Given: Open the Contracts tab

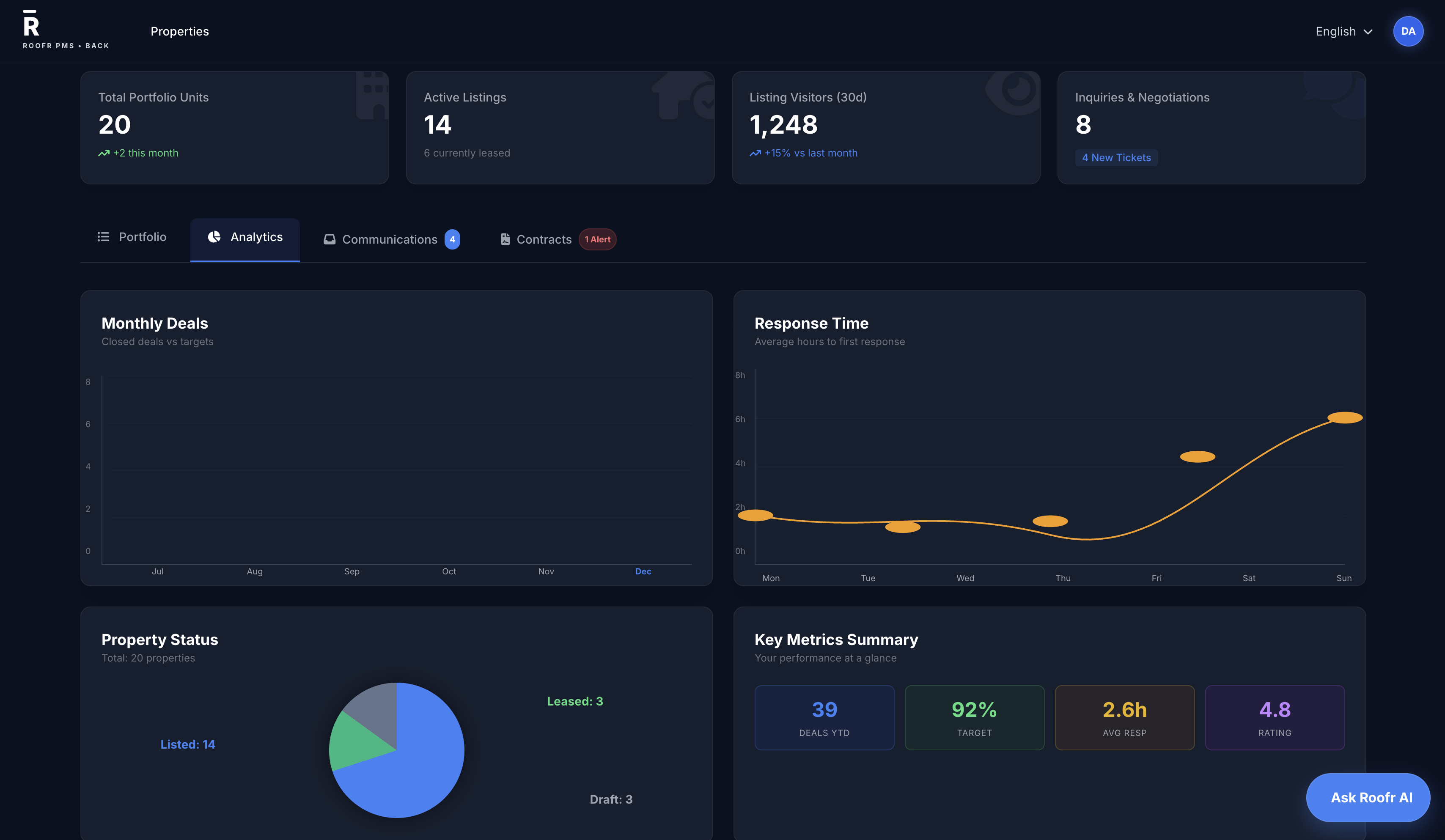Looking at the screenshot, I should coord(544,239).
